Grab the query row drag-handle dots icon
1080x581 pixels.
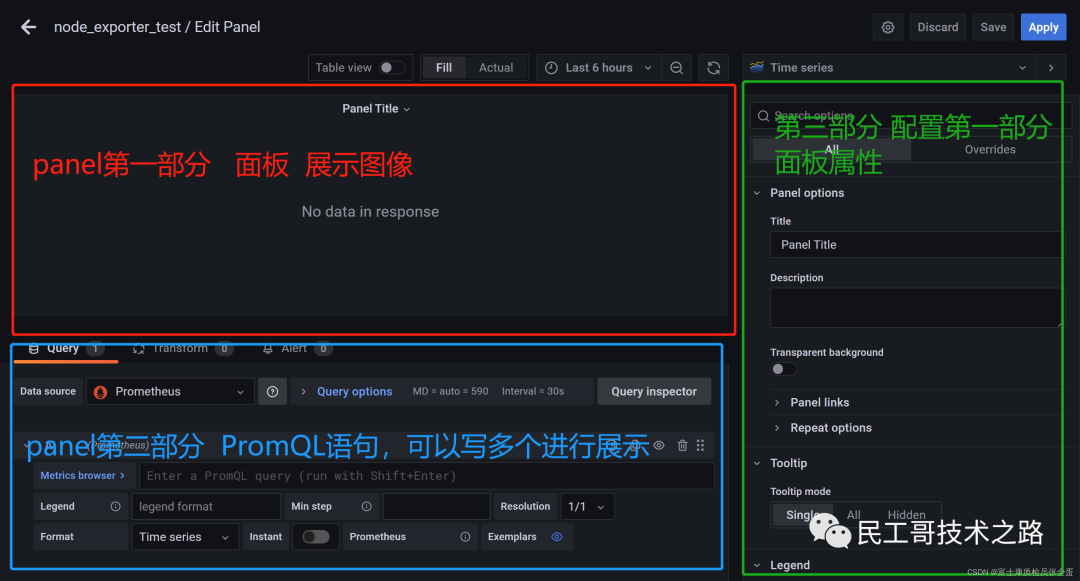click(700, 445)
